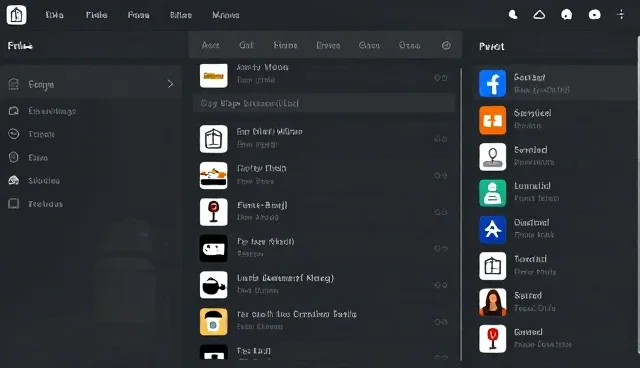Open the list item with the yellow banner thumbnail
Screen dimensions: 640x368
[x=324, y=75]
